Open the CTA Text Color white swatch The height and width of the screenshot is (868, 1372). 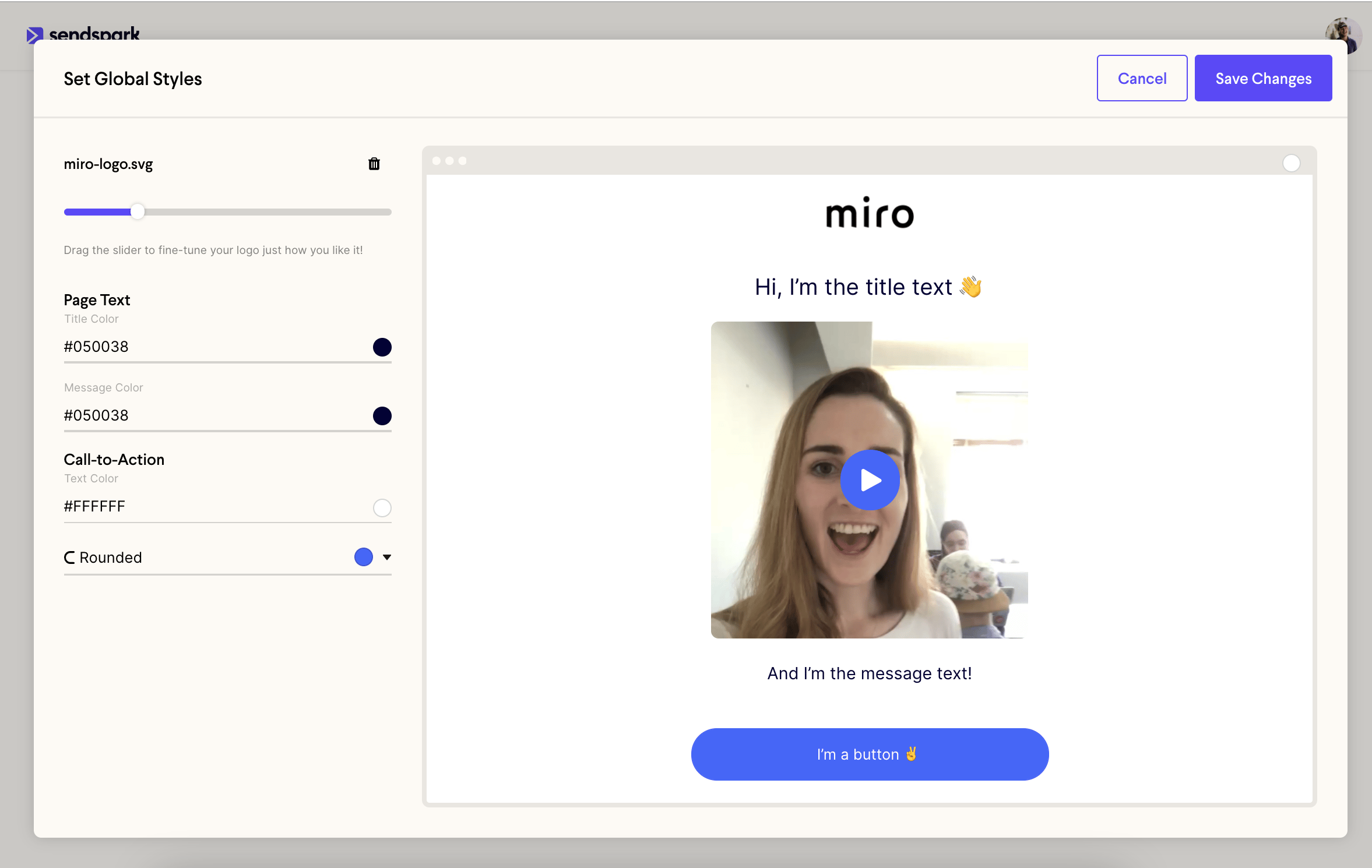pos(382,507)
